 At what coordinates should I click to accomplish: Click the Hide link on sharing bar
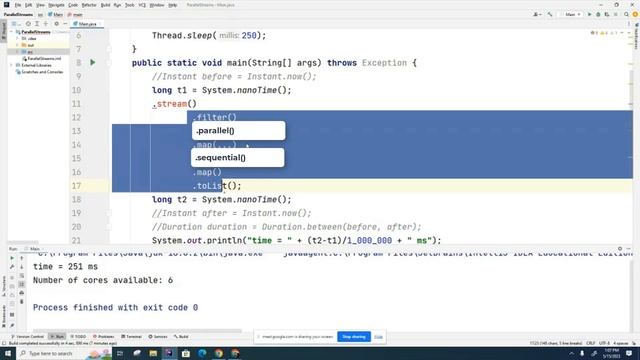[x=378, y=337]
